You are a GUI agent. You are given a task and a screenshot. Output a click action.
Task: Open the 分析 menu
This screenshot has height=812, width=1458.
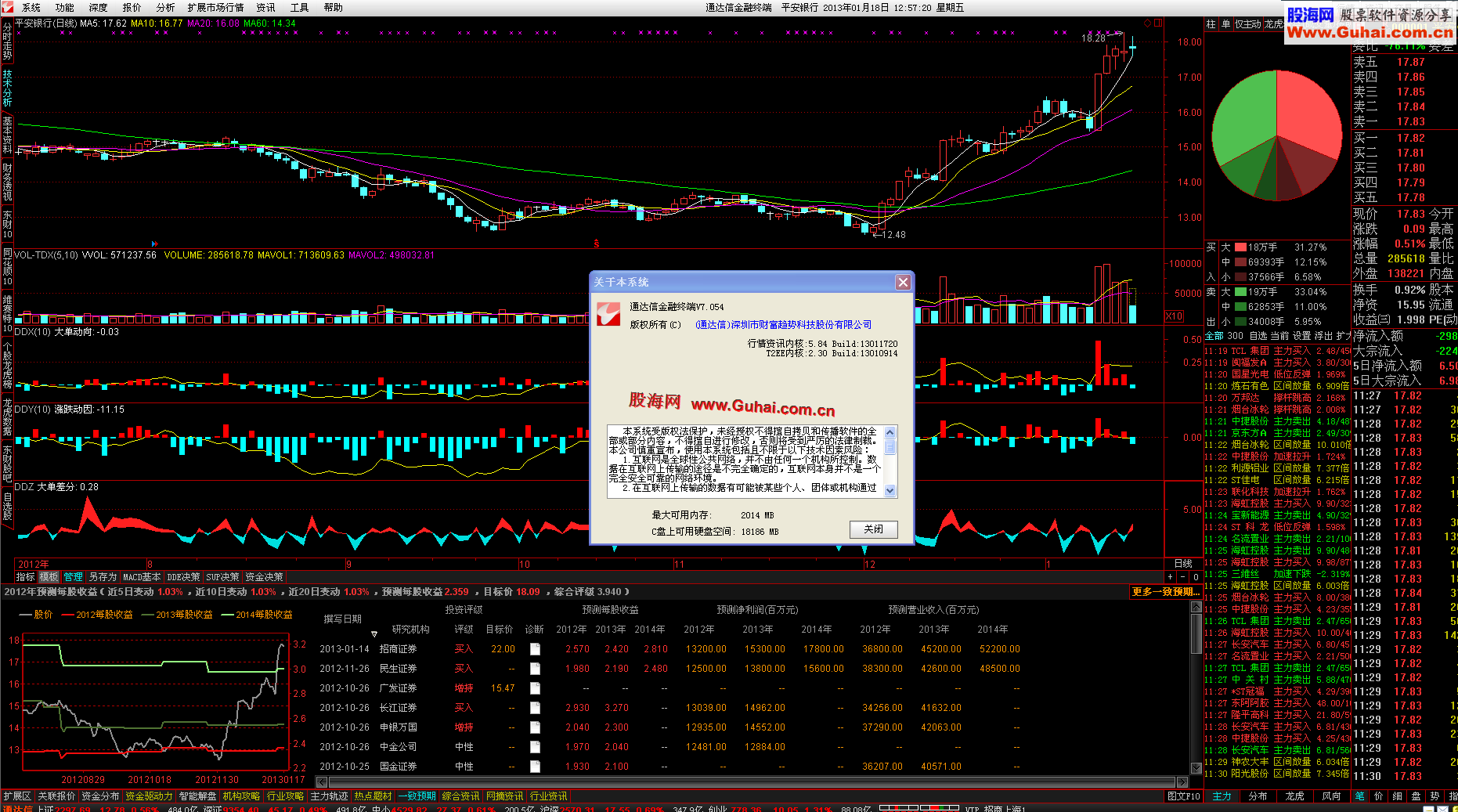tap(165, 8)
